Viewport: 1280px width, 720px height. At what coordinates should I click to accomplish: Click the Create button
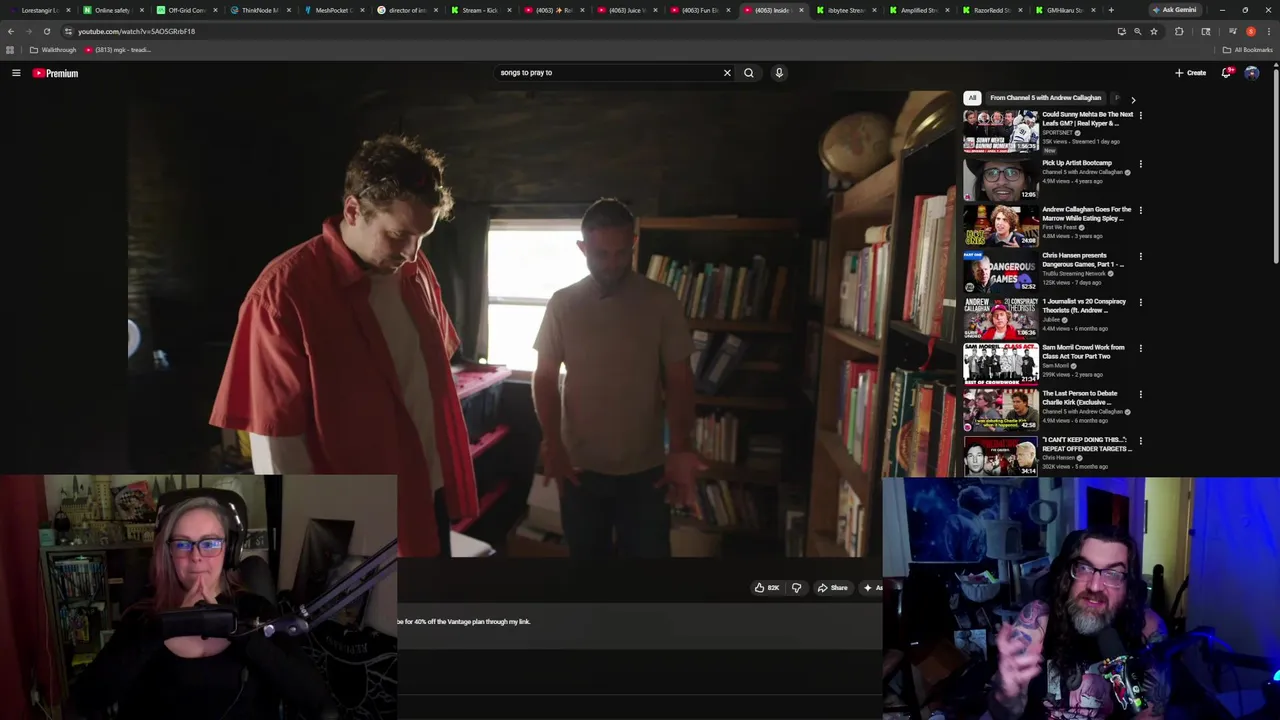pos(1190,73)
